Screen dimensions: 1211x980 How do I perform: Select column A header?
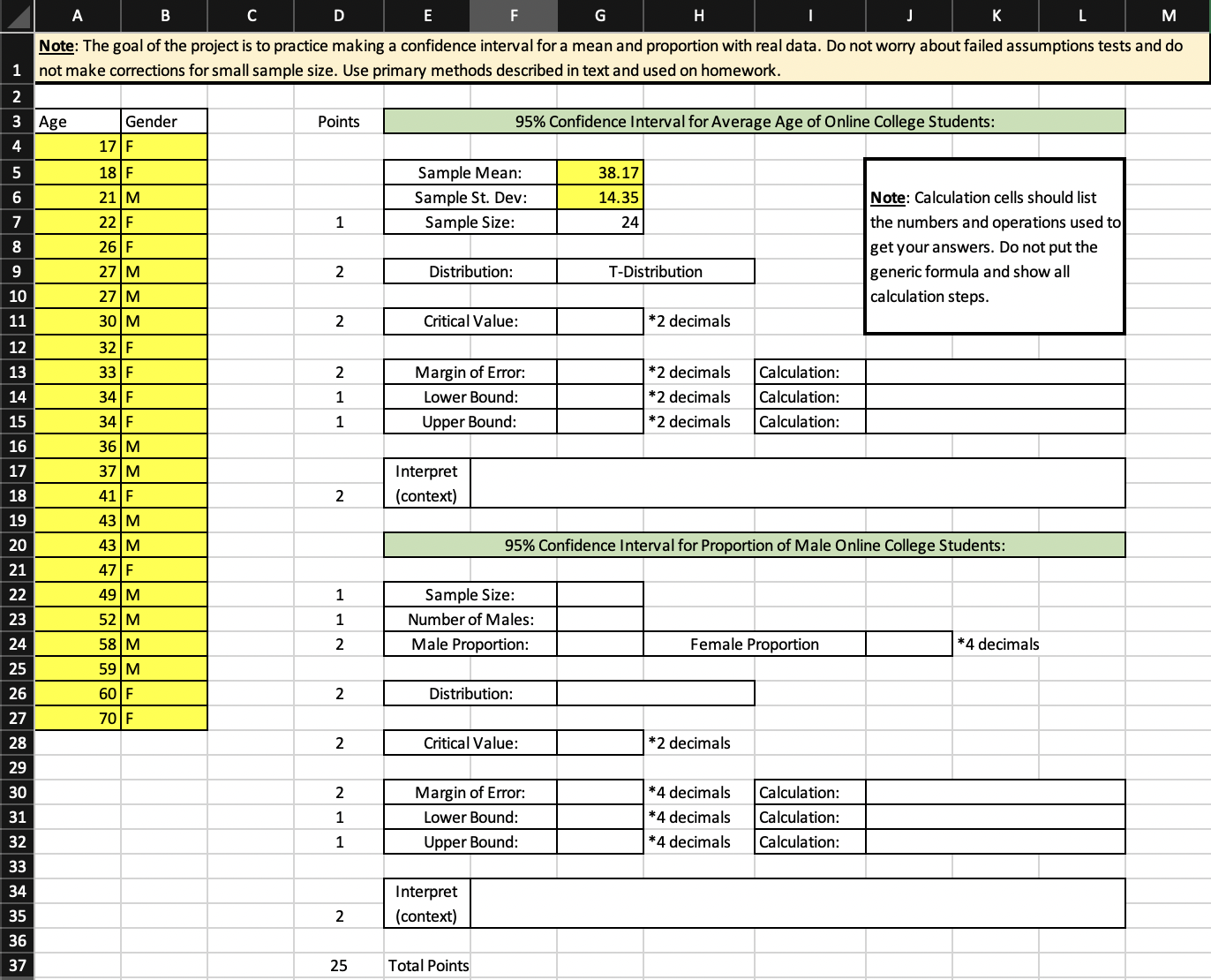pos(77,15)
